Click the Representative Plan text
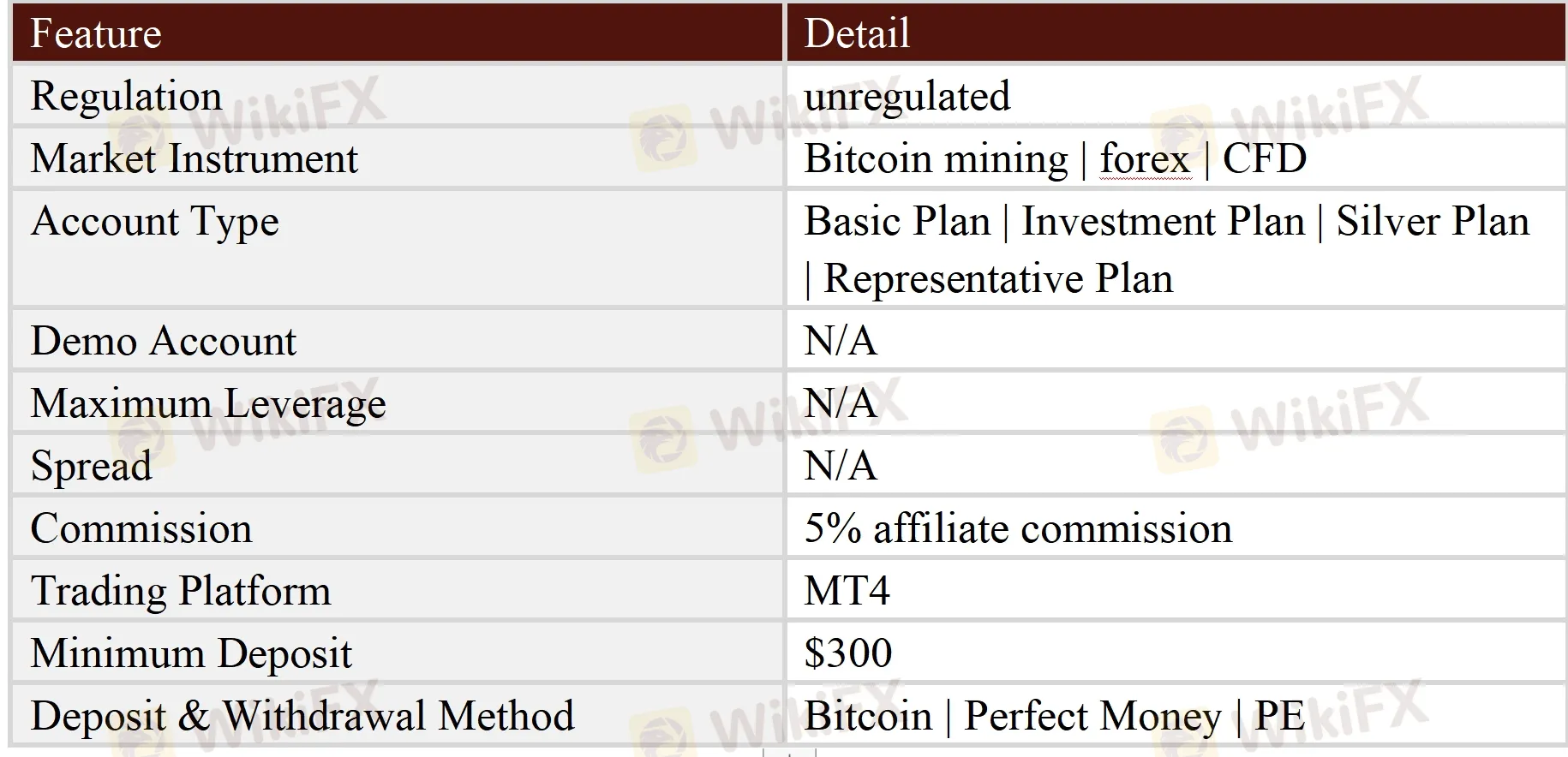 click(x=998, y=279)
